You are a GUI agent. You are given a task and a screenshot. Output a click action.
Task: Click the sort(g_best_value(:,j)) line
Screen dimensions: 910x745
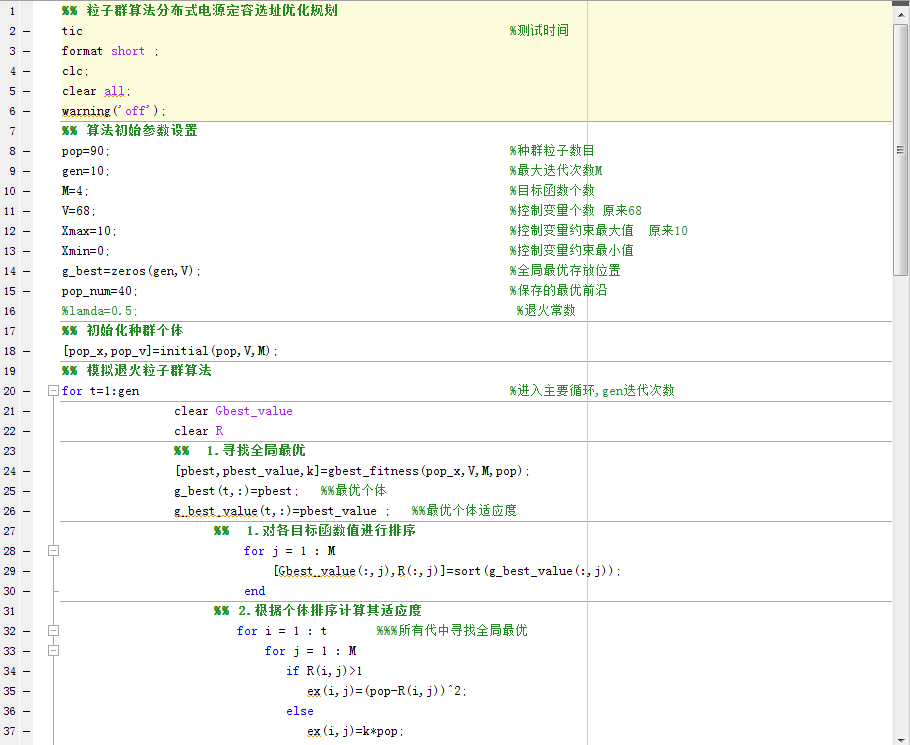coord(447,571)
